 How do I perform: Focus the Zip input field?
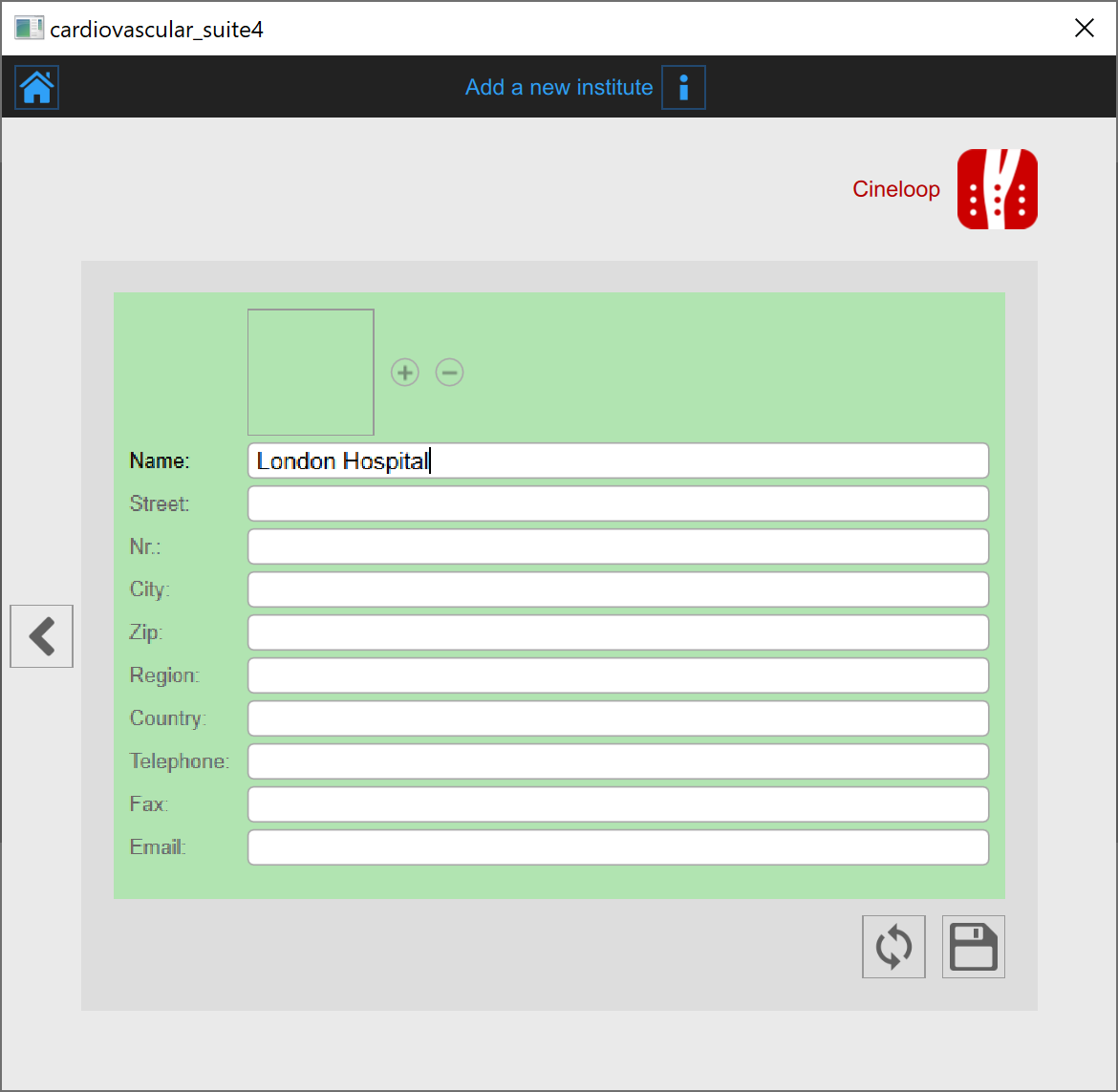[617, 632]
